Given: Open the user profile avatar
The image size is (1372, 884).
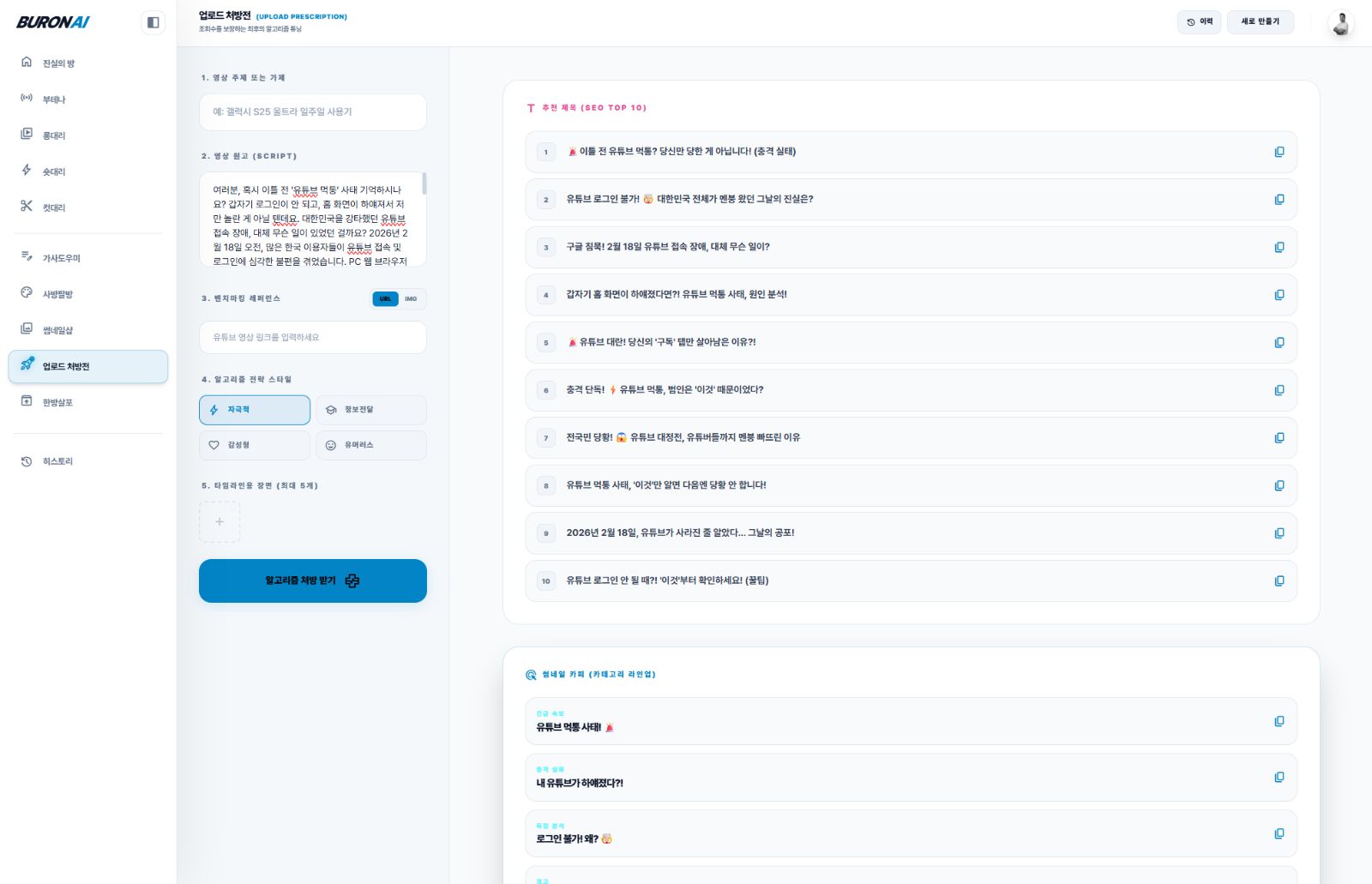Looking at the screenshot, I should [x=1340, y=23].
